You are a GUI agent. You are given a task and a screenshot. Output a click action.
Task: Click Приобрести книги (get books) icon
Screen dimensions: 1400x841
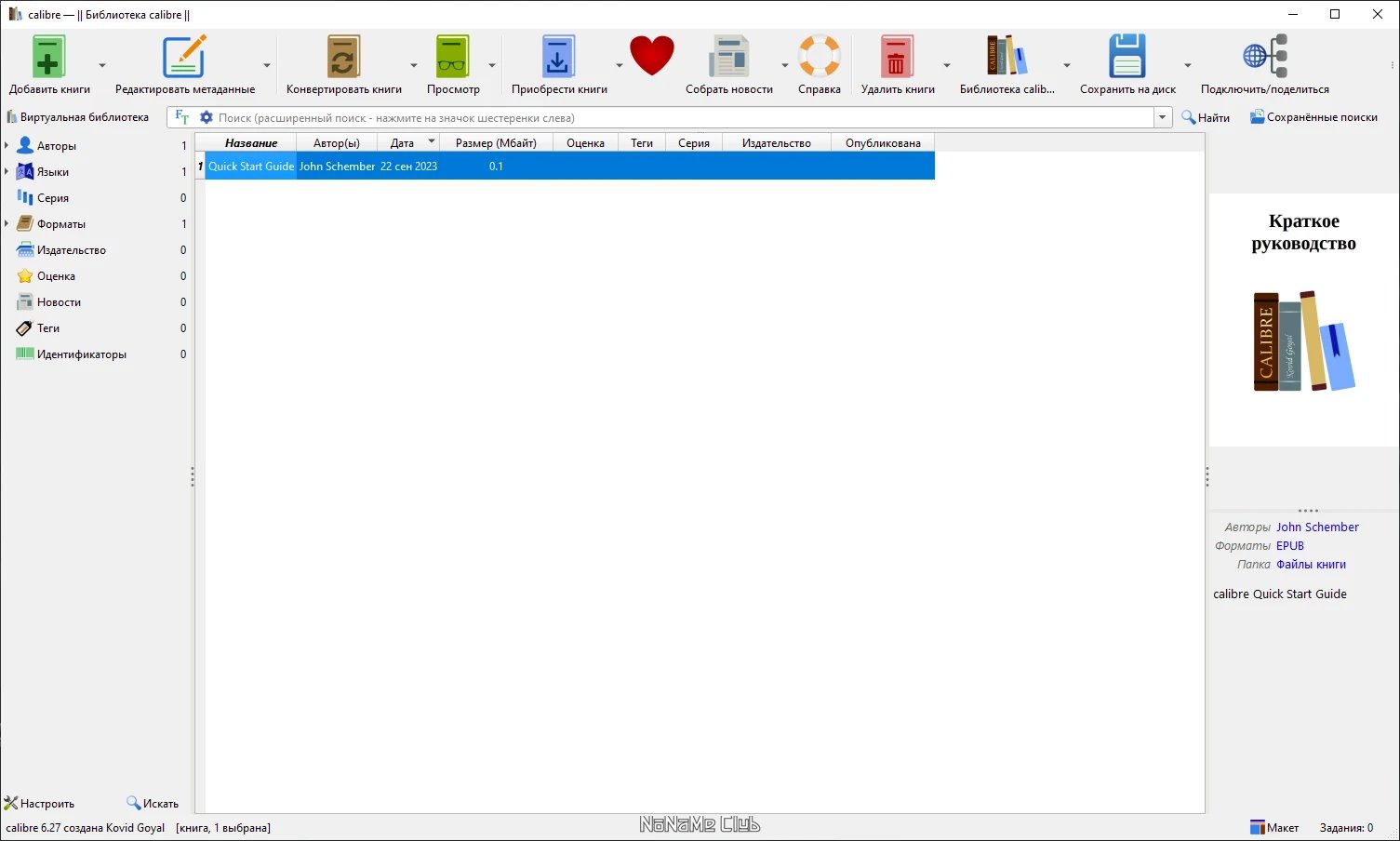[x=558, y=58]
